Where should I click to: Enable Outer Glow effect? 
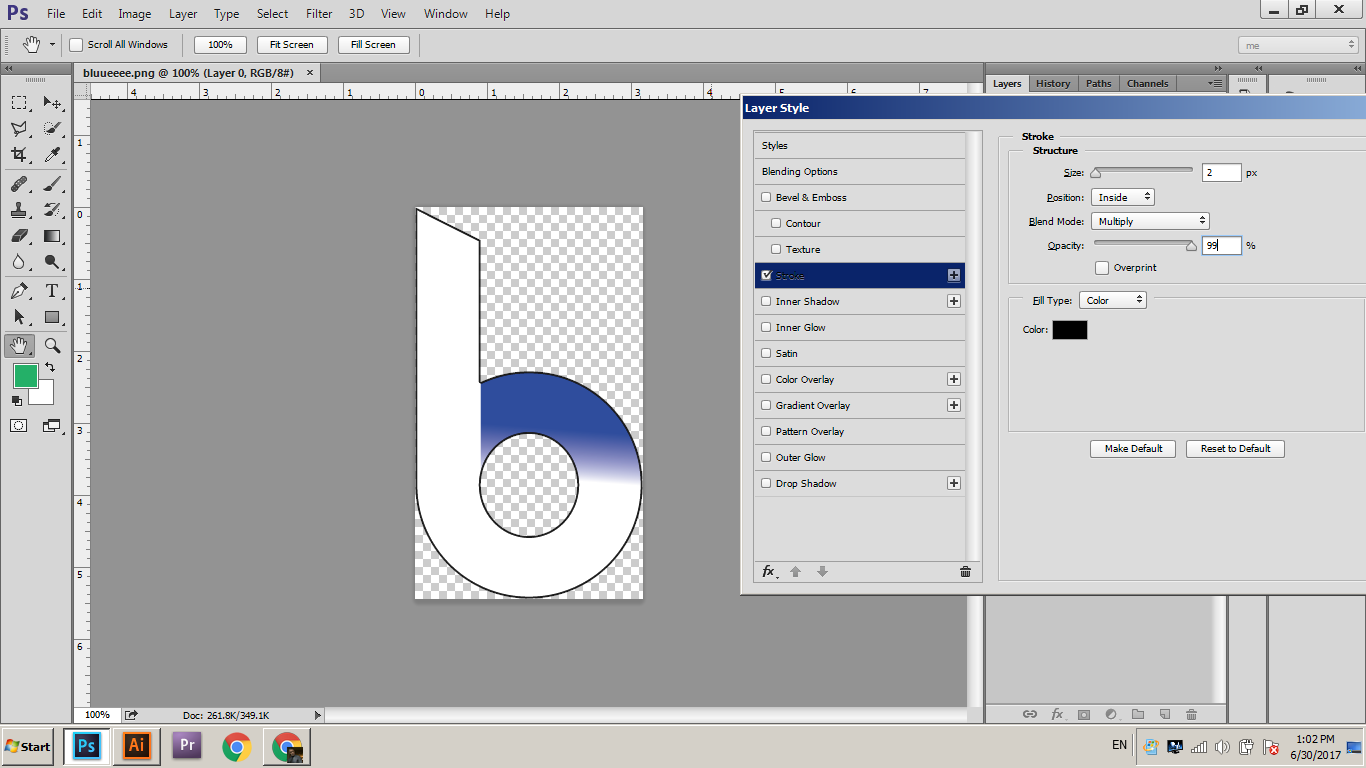(x=767, y=458)
